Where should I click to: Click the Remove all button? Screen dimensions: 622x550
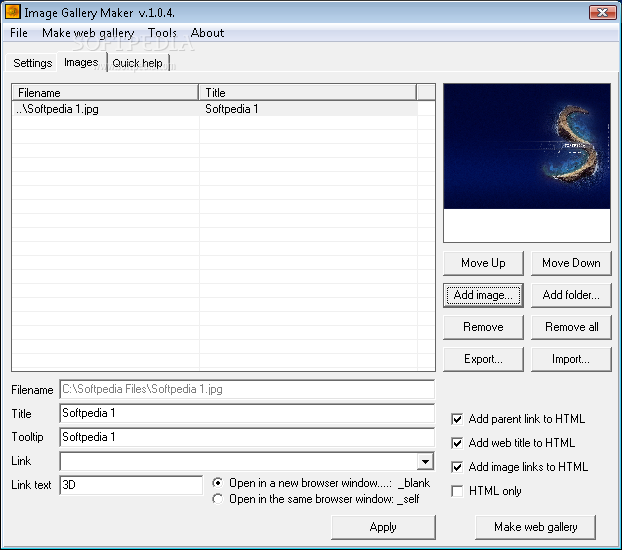(571, 327)
